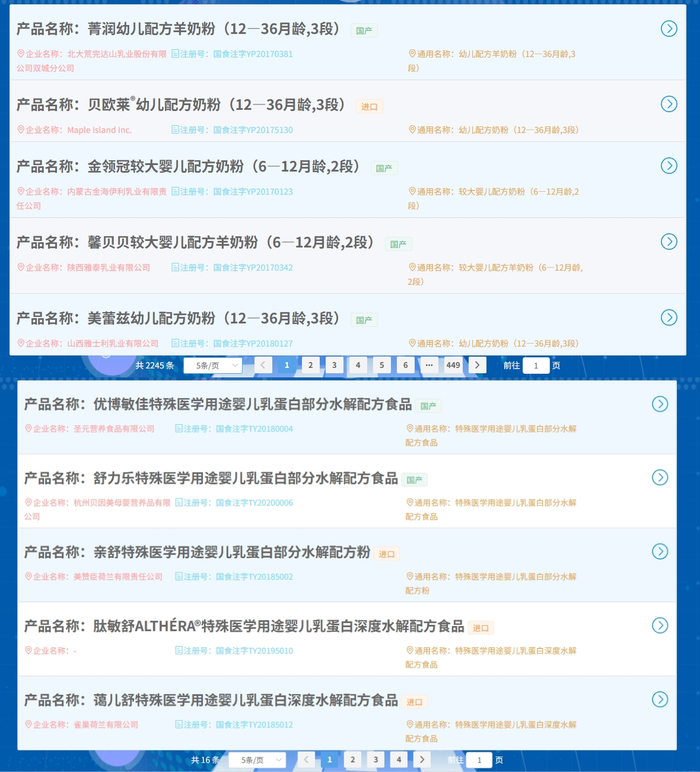Open product 菁润幼儿配方羊奶粉 title
This screenshot has height=772, width=700.
click(178, 29)
